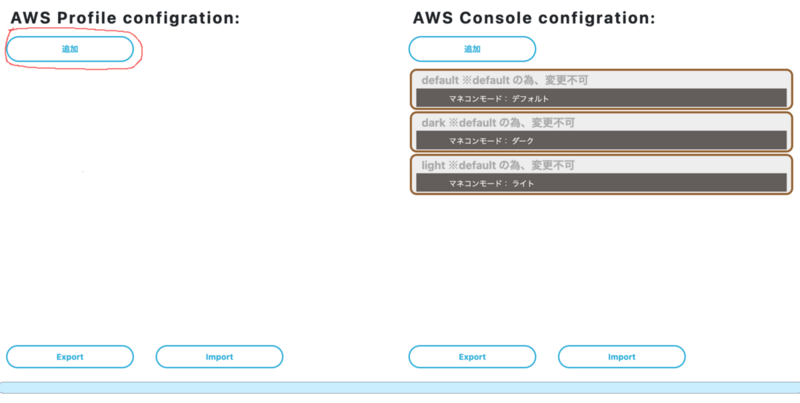Click the 'AWS Profile configration:' heading

pyautogui.click(x=125, y=18)
